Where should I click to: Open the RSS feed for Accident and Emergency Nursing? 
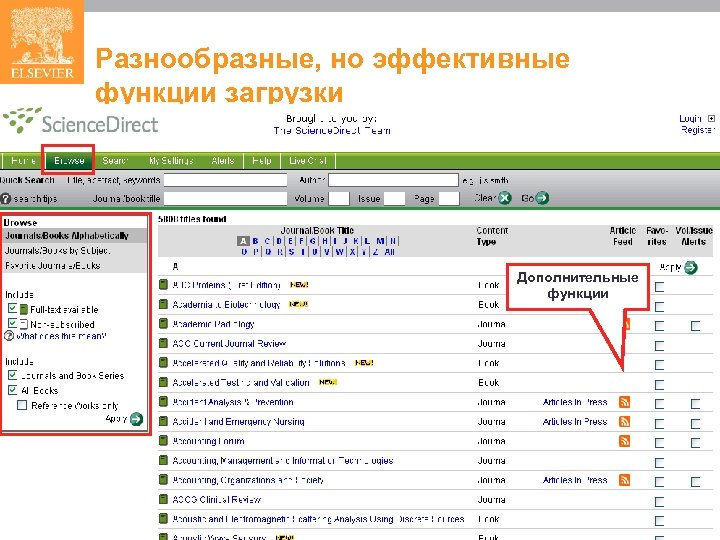(x=624, y=422)
